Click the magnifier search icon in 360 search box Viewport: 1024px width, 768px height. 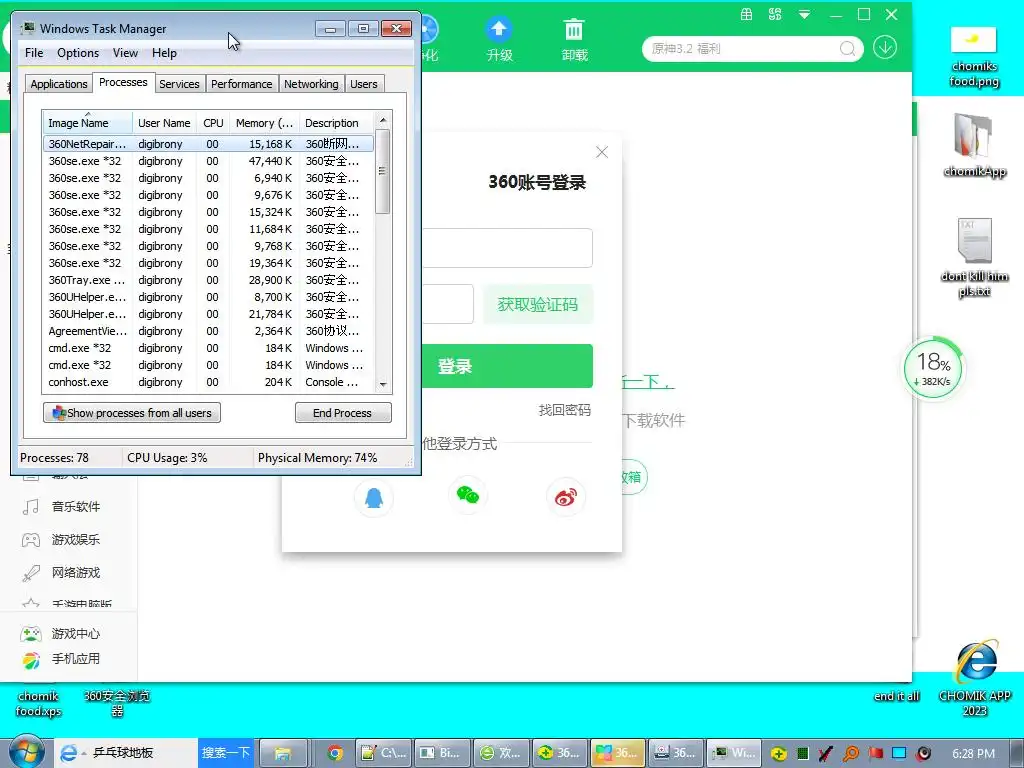(x=848, y=48)
